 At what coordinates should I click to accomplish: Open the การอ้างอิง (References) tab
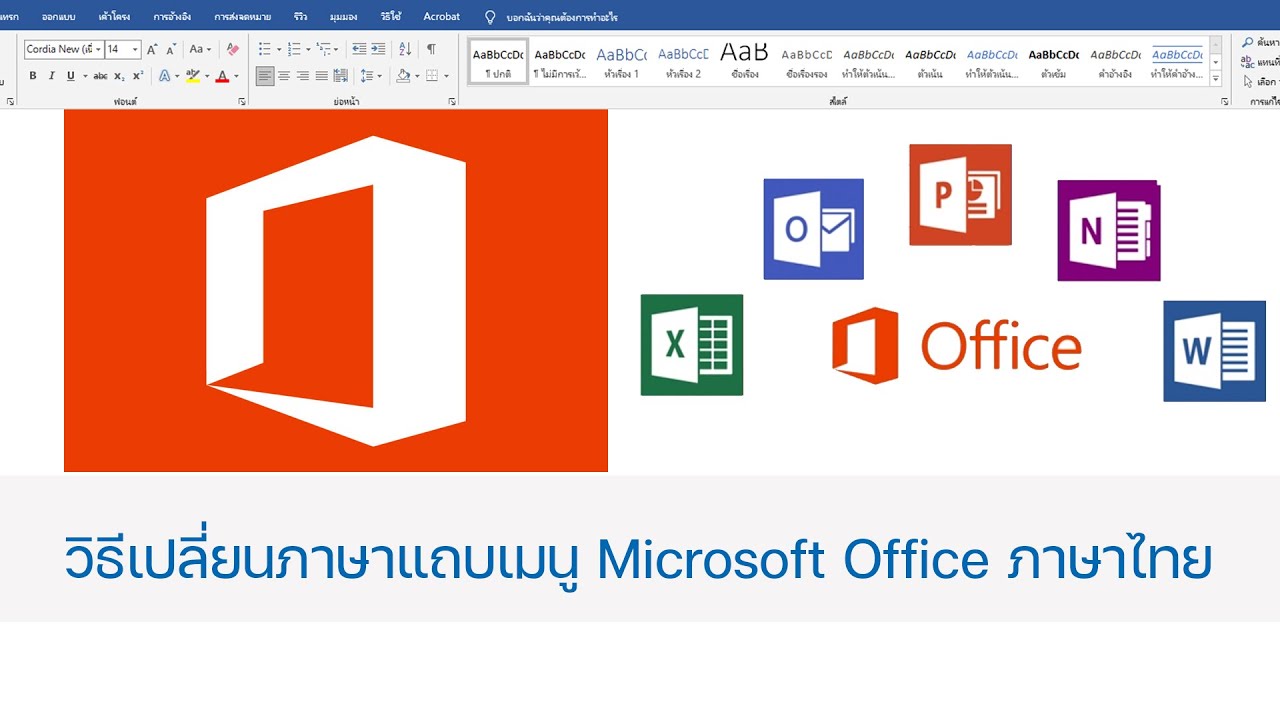coord(172,17)
